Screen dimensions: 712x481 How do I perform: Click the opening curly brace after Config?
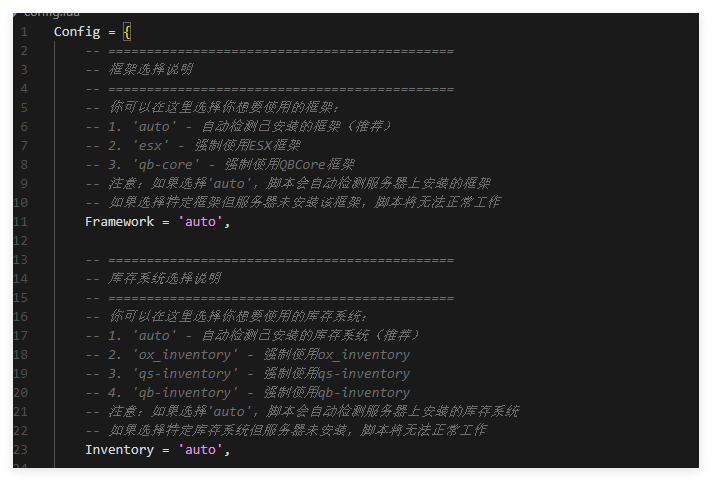pos(127,31)
